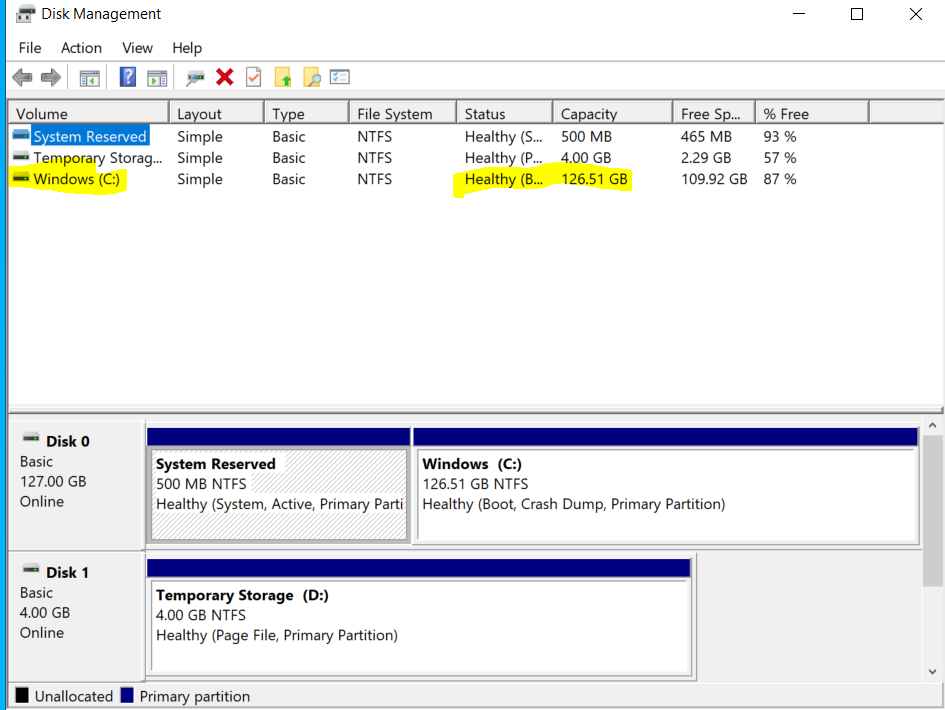
Task: Sort by the % Free column header
Action: pos(812,113)
